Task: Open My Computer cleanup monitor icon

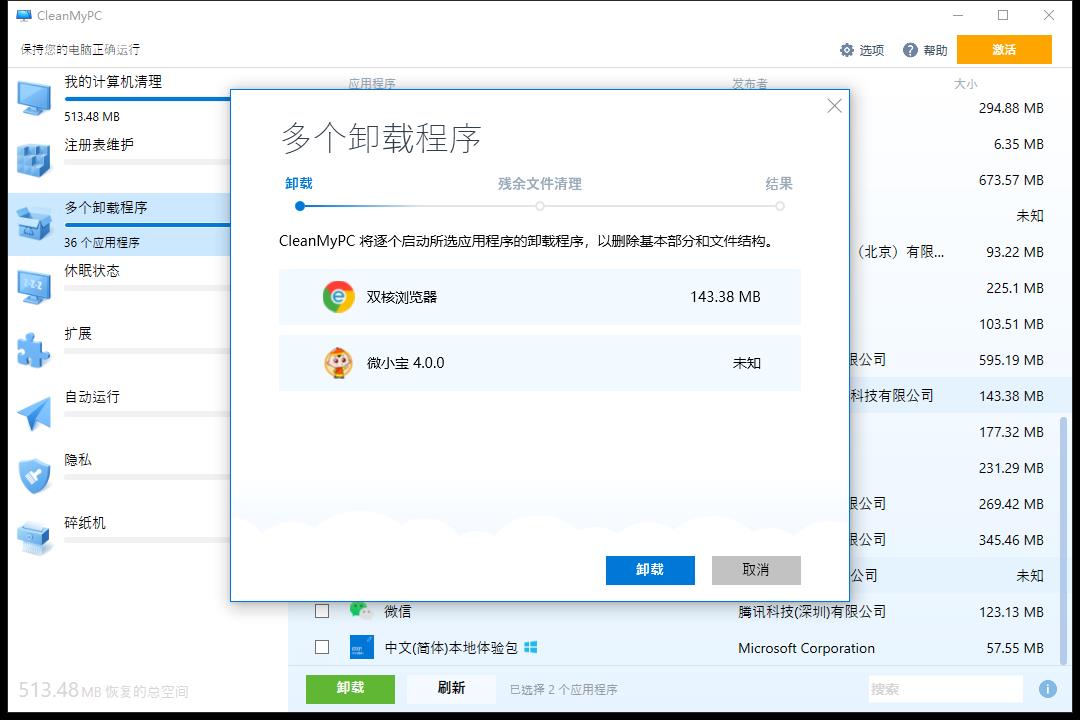Action: 34,98
